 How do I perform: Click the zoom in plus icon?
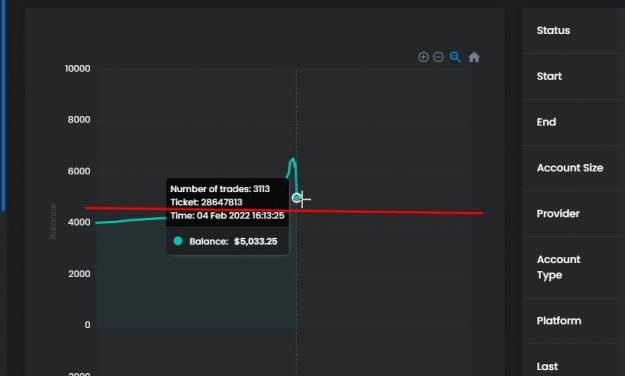click(x=423, y=57)
